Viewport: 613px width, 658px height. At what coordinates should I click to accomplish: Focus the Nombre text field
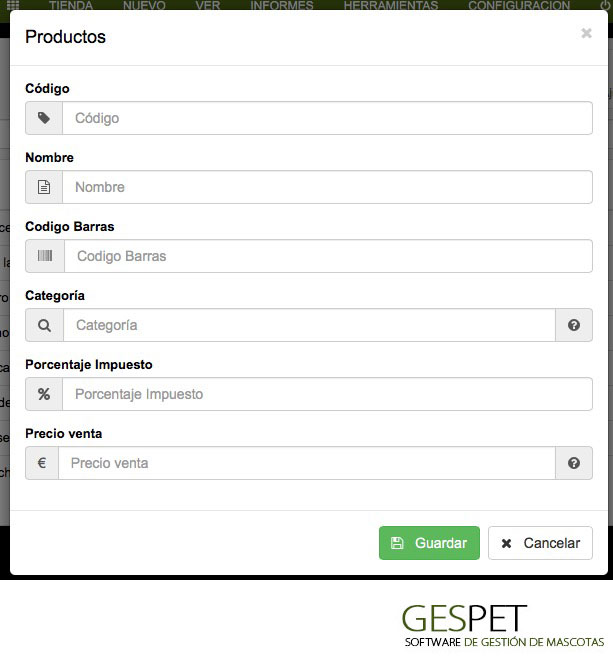(x=327, y=187)
